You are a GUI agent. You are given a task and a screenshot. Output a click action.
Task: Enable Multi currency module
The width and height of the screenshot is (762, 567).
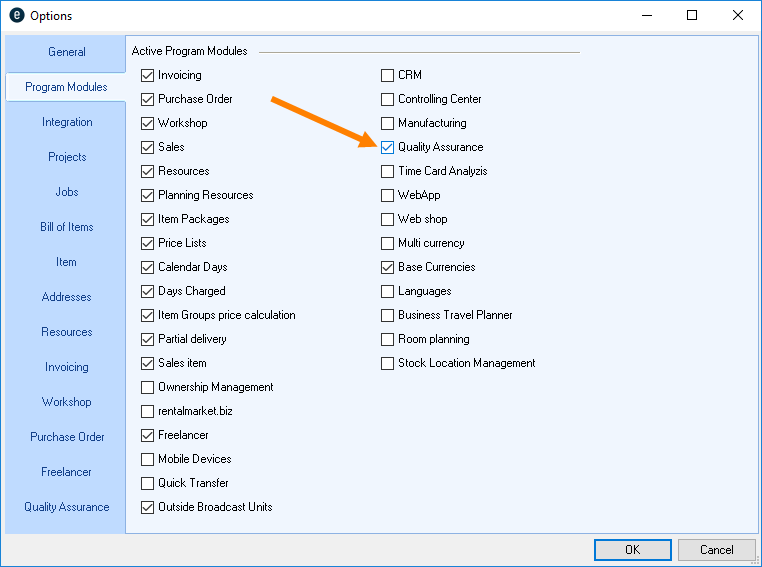click(388, 243)
